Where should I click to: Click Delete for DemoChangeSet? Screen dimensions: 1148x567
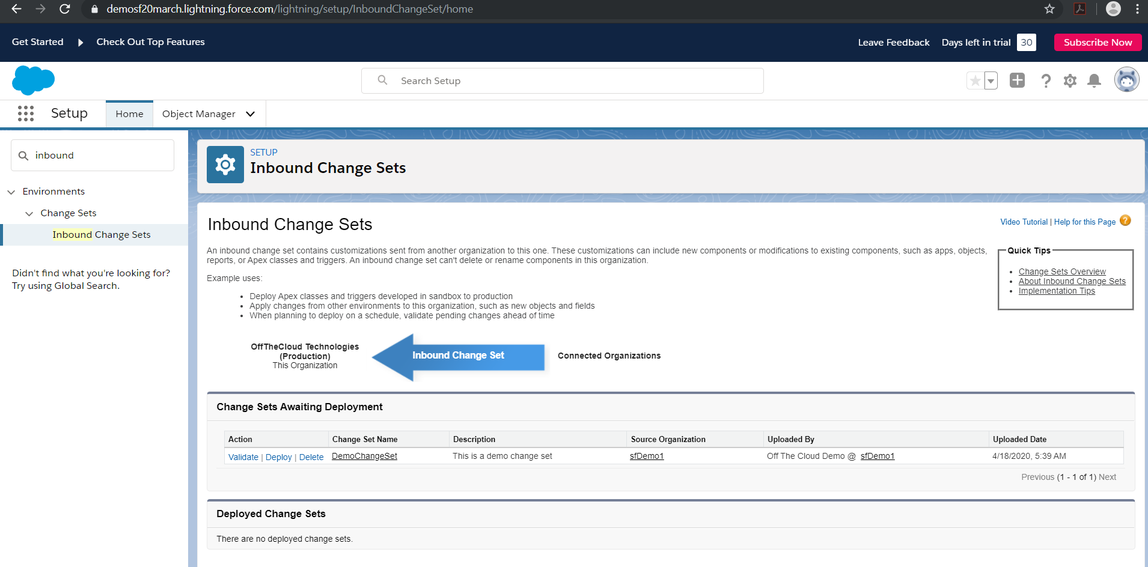click(311, 457)
